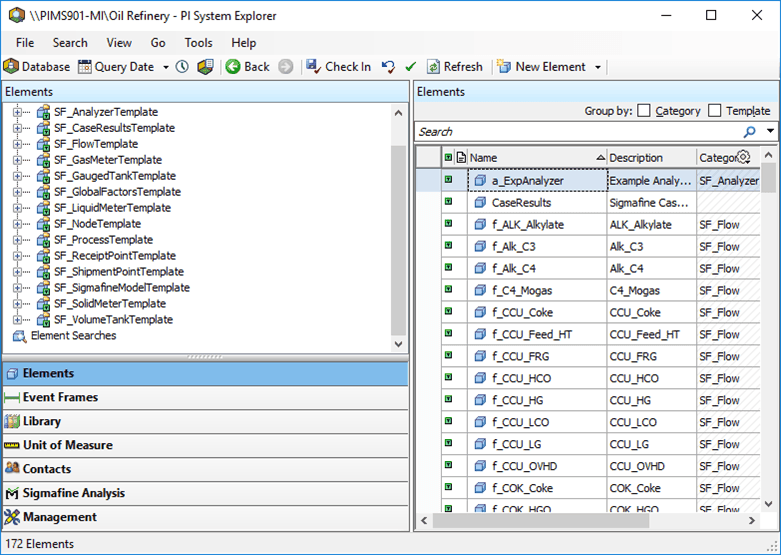This screenshot has width=781, height=555.
Task: Click the green status icon for f_ALK_Alkylate
Action: 448,223
